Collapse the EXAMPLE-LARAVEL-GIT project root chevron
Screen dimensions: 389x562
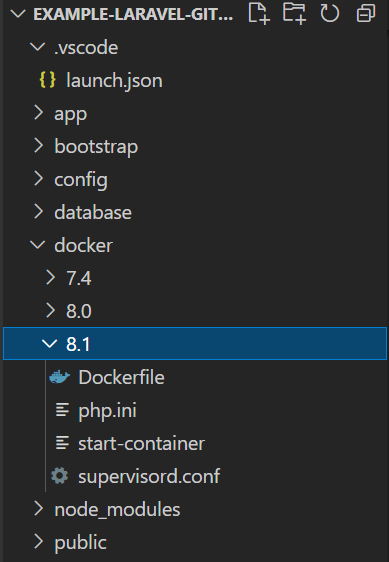pyautogui.click(x=18, y=14)
